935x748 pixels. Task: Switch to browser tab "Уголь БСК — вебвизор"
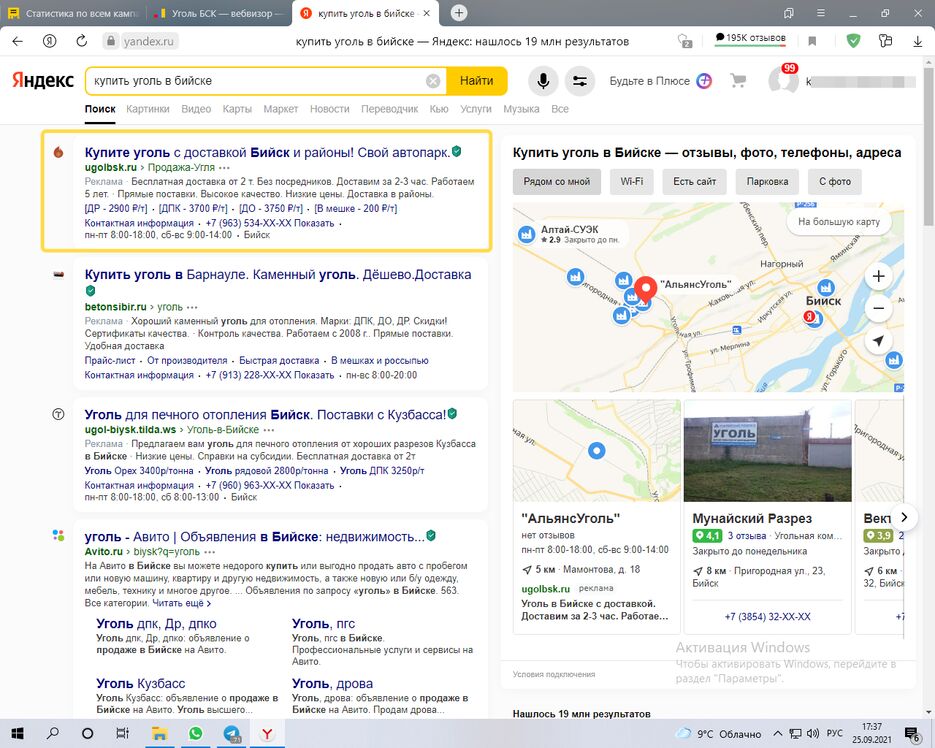tap(219, 13)
